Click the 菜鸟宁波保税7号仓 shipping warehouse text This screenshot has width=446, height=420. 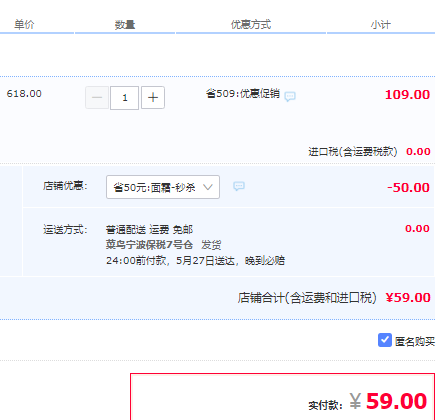click(x=149, y=245)
